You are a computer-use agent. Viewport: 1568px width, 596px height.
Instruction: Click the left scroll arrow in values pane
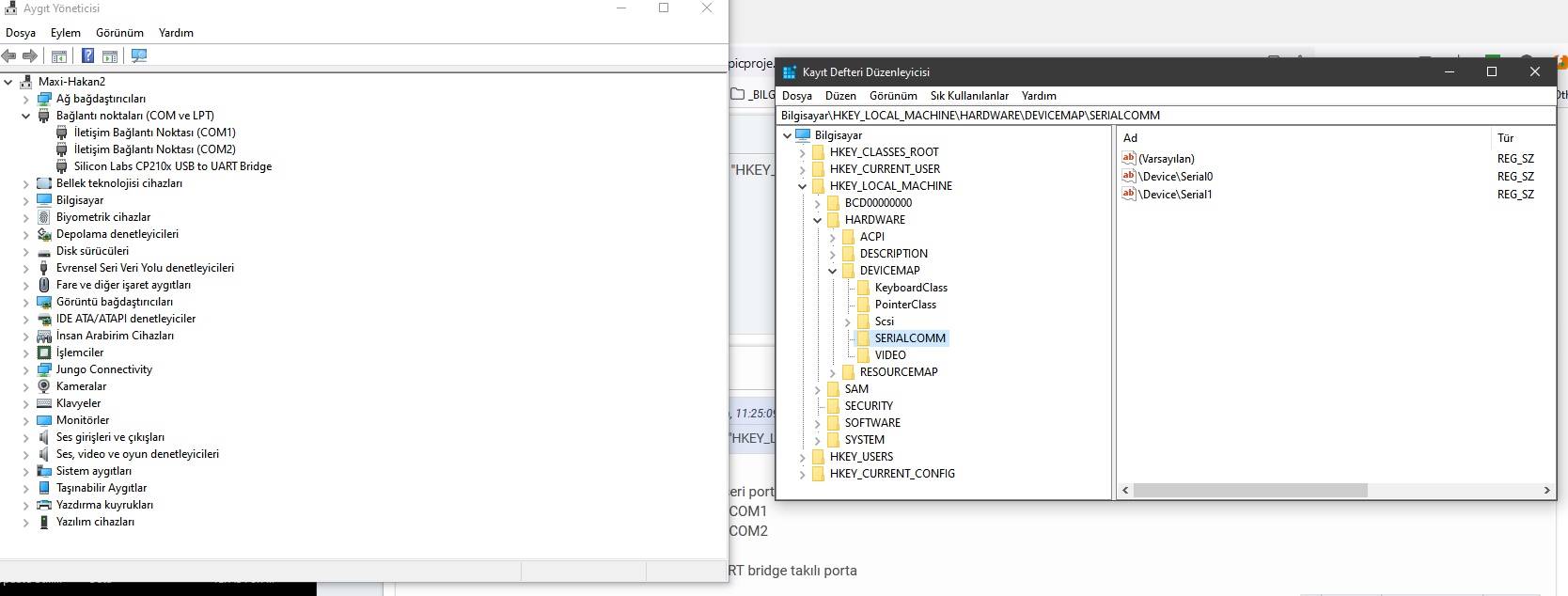1125,491
